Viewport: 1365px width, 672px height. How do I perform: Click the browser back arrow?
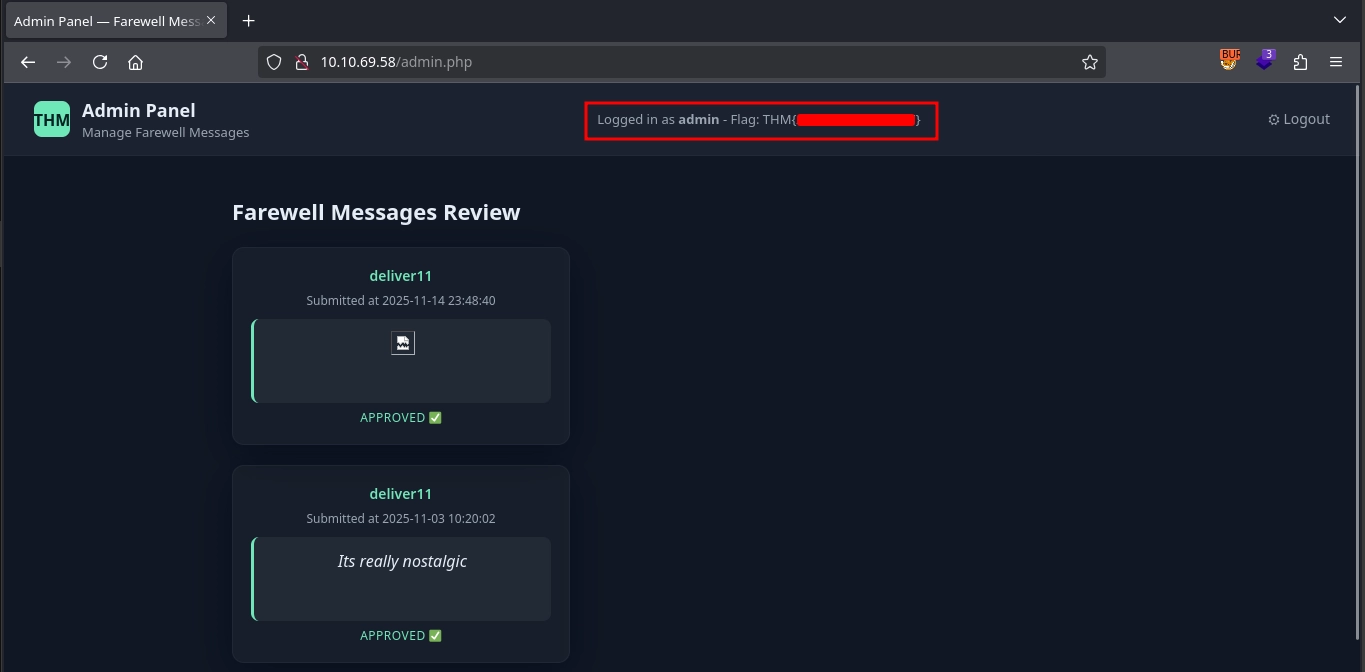pos(28,62)
